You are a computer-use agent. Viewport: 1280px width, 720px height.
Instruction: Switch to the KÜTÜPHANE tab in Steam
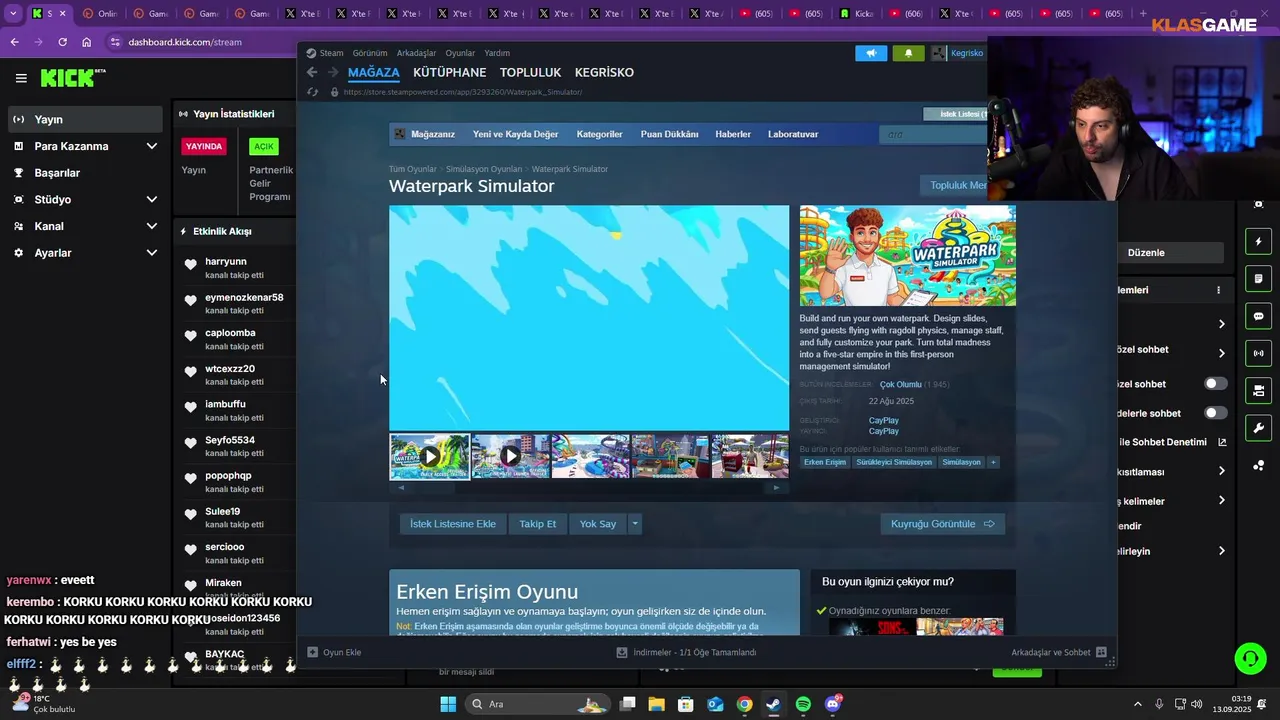449,72
